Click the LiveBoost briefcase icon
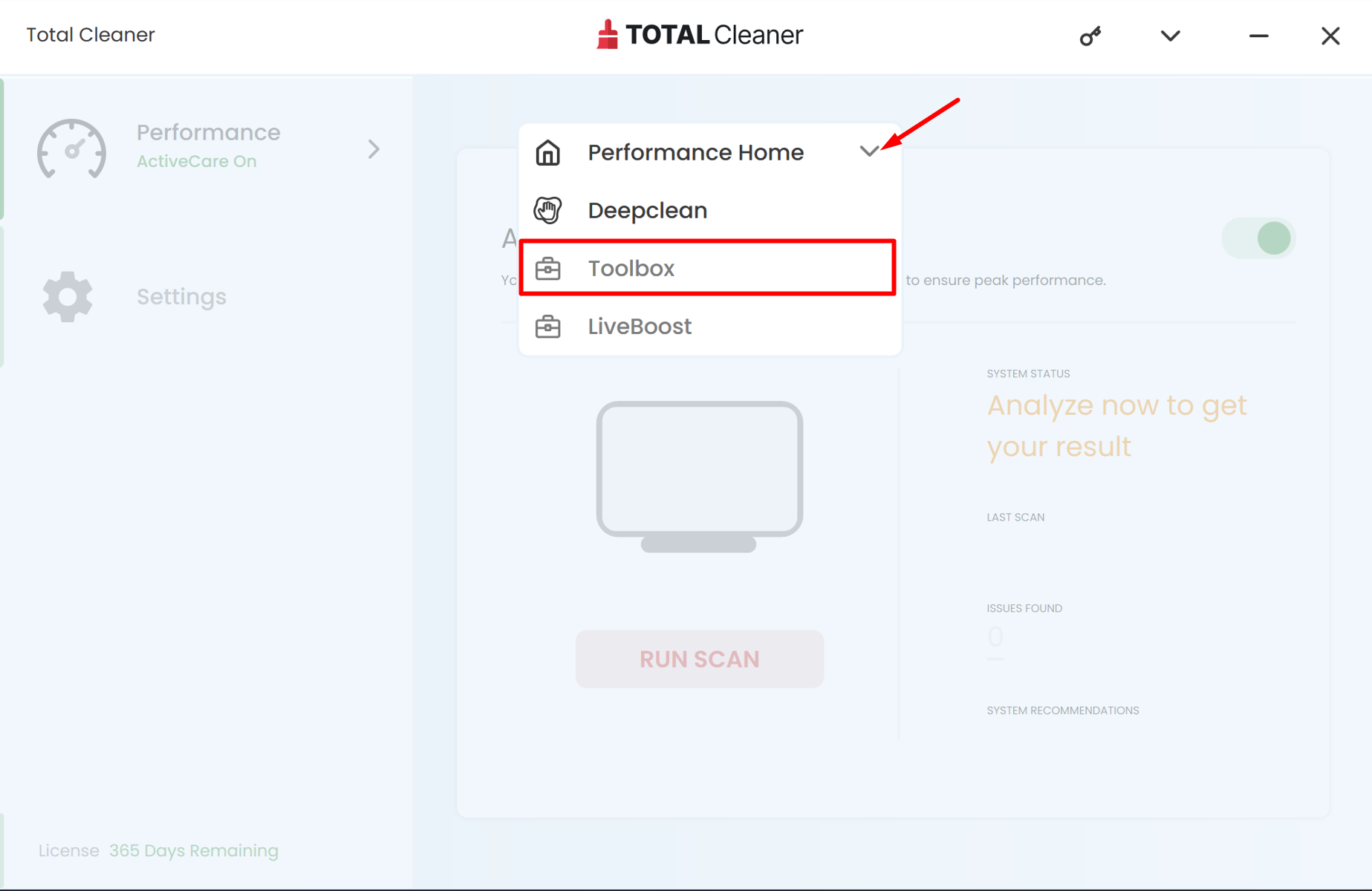The height and width of the screenshot is (891, 1372). 548,326
